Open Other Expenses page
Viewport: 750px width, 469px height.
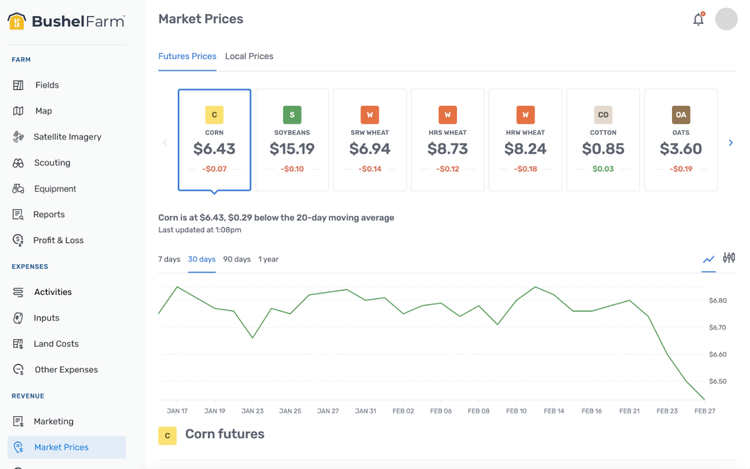66,370
